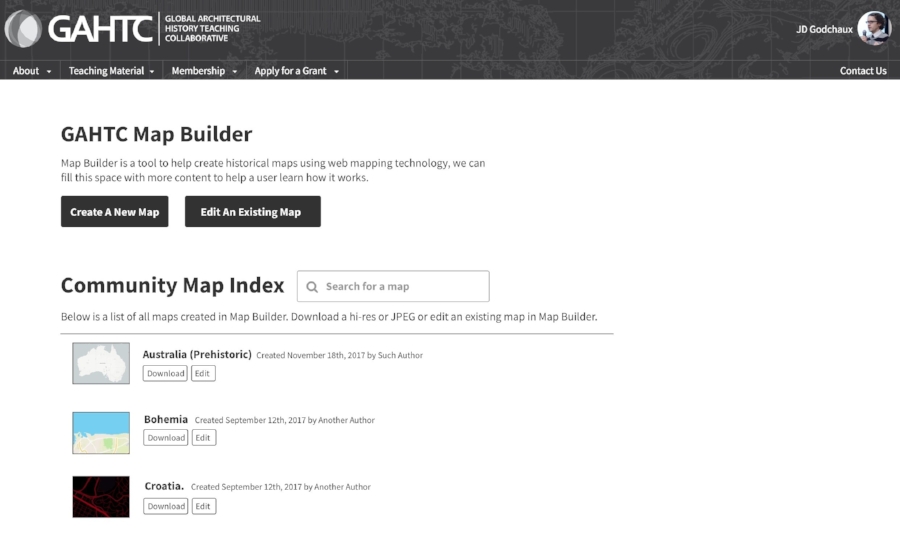Click the JD Godchaux username
900x536 pixels.
point(824,29)
